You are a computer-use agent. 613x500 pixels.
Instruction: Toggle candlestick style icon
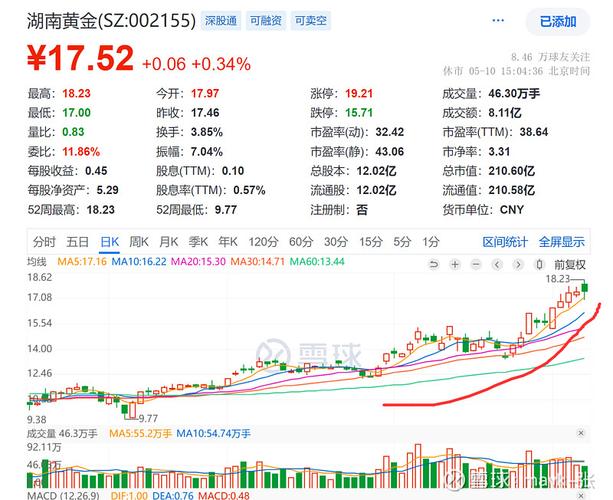(x=539, y=265)
